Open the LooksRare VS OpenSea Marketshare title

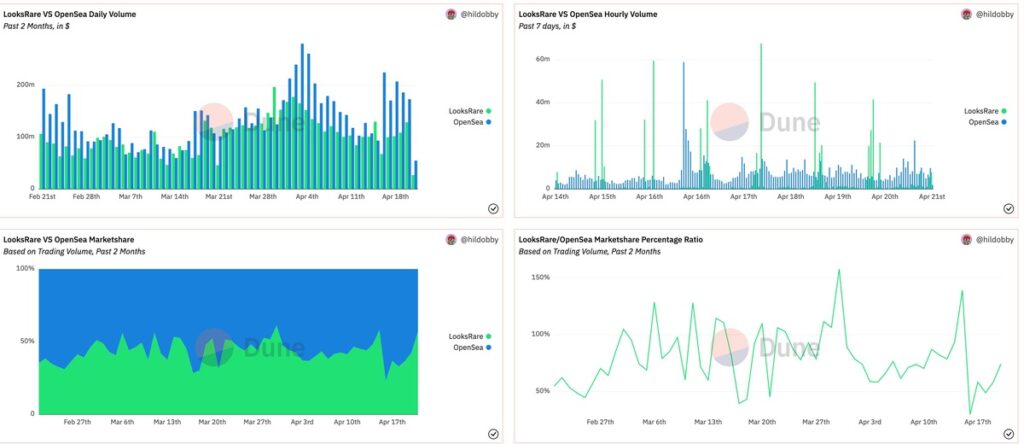(69, 240)
